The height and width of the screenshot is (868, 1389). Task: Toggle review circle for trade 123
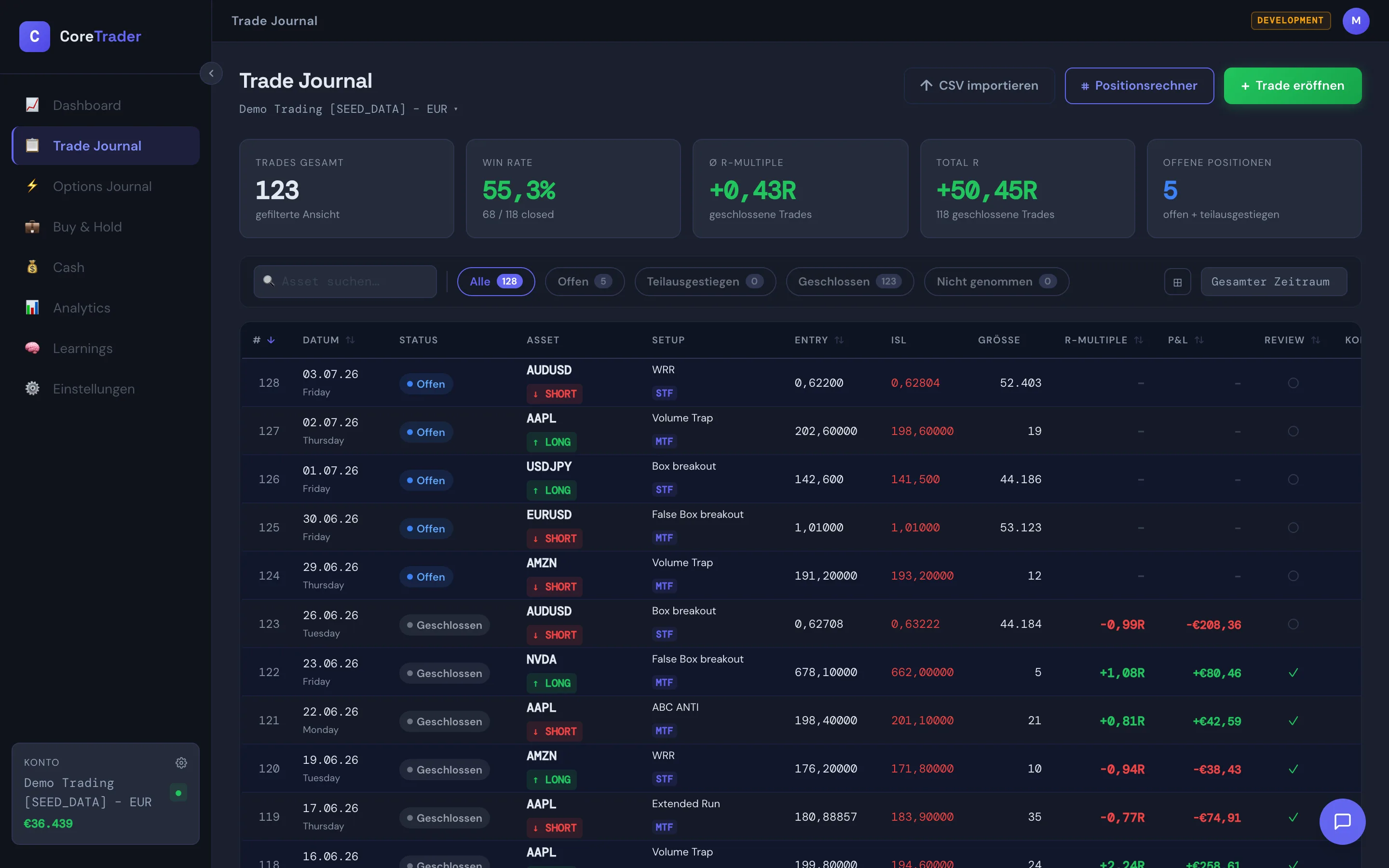click(x=1293, y=624)
